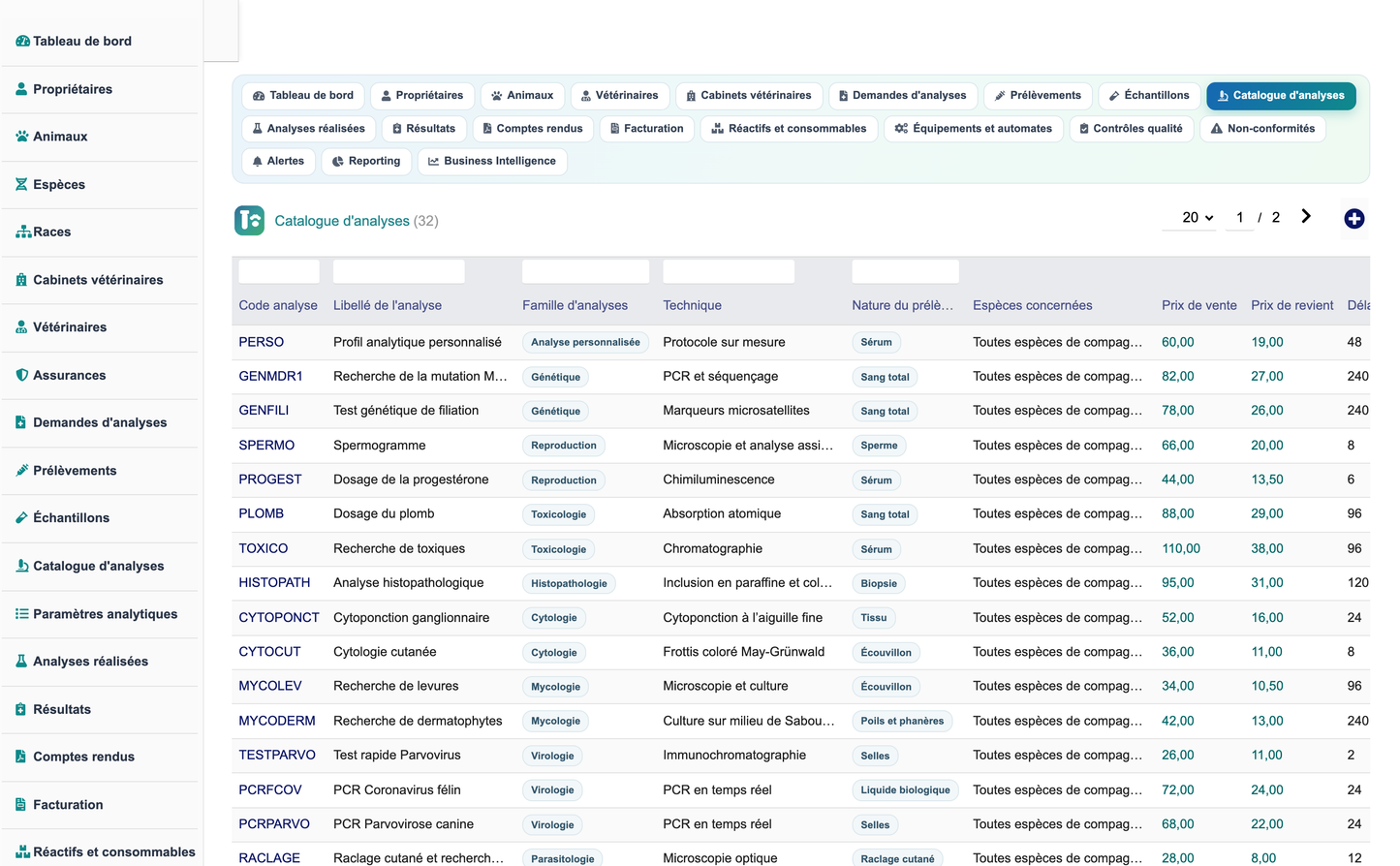
Task: Open Contrôles qualité tab
Action: click(x=1132, y=129)
